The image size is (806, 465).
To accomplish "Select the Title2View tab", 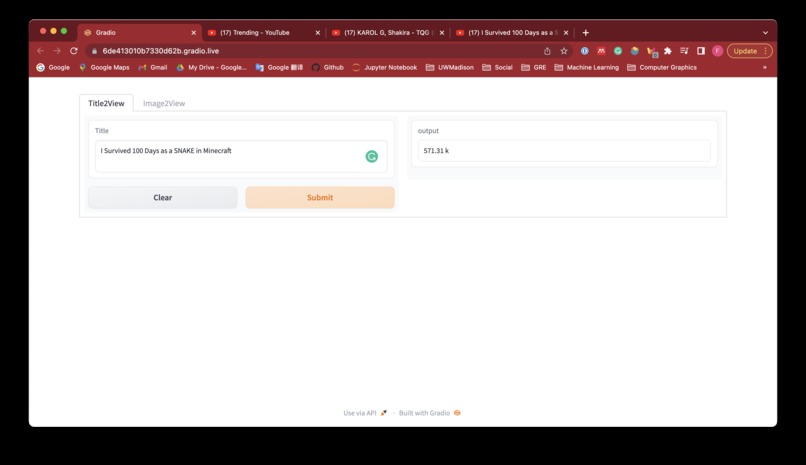I will coord(106,103).
